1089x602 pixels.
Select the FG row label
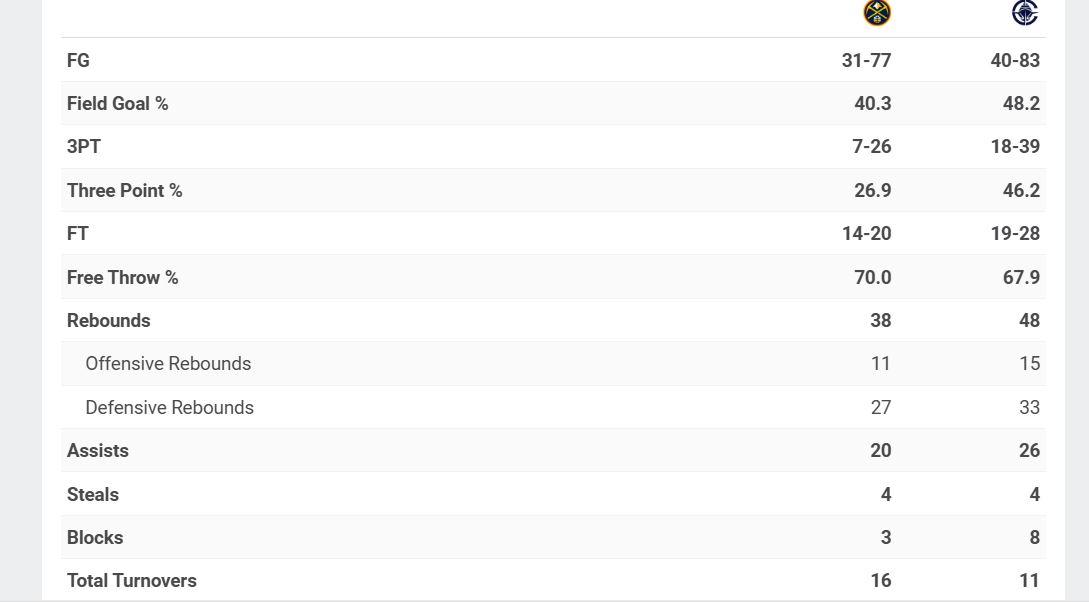coord(78,60)
